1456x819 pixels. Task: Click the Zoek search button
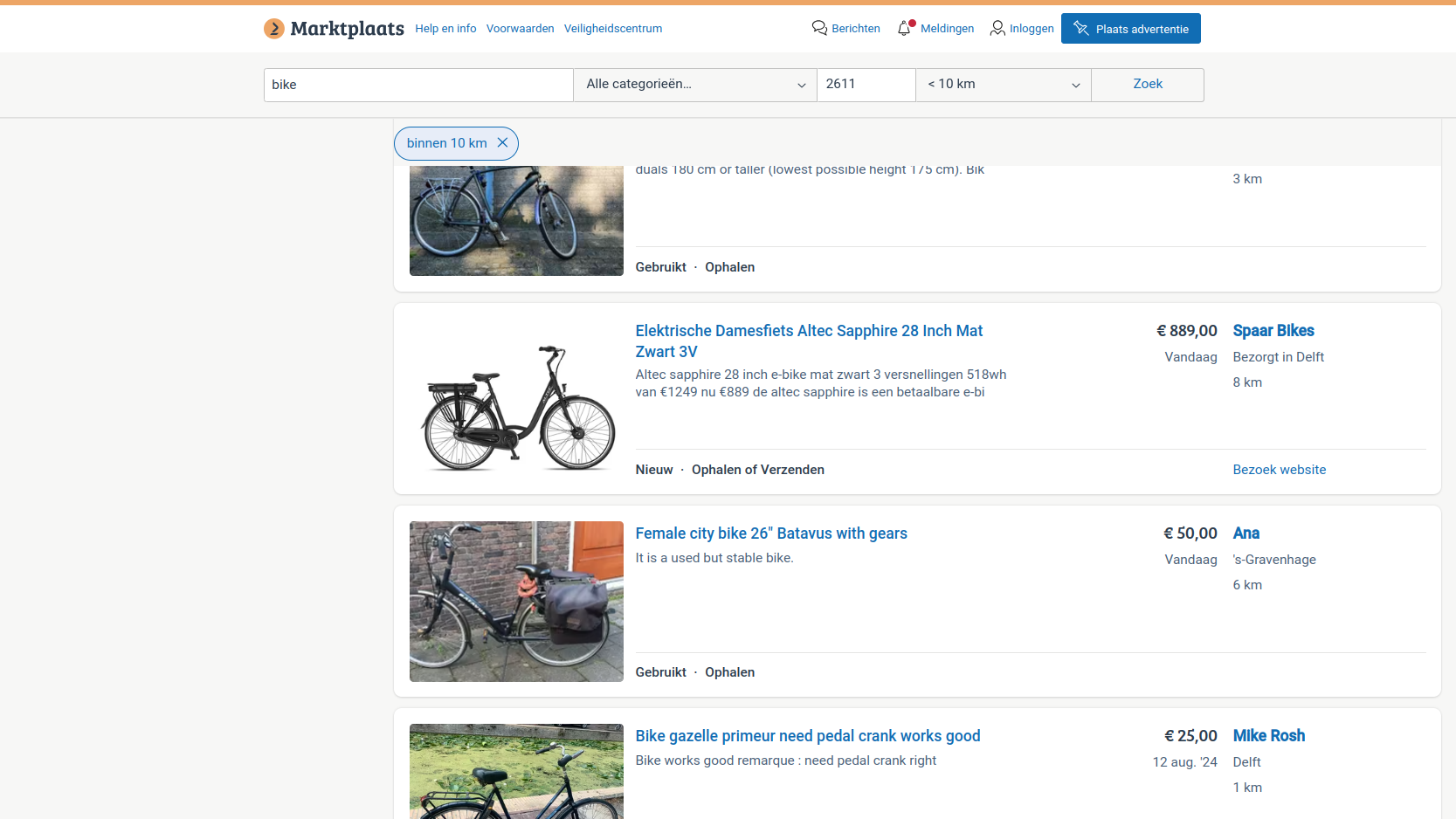(1148, 85)
